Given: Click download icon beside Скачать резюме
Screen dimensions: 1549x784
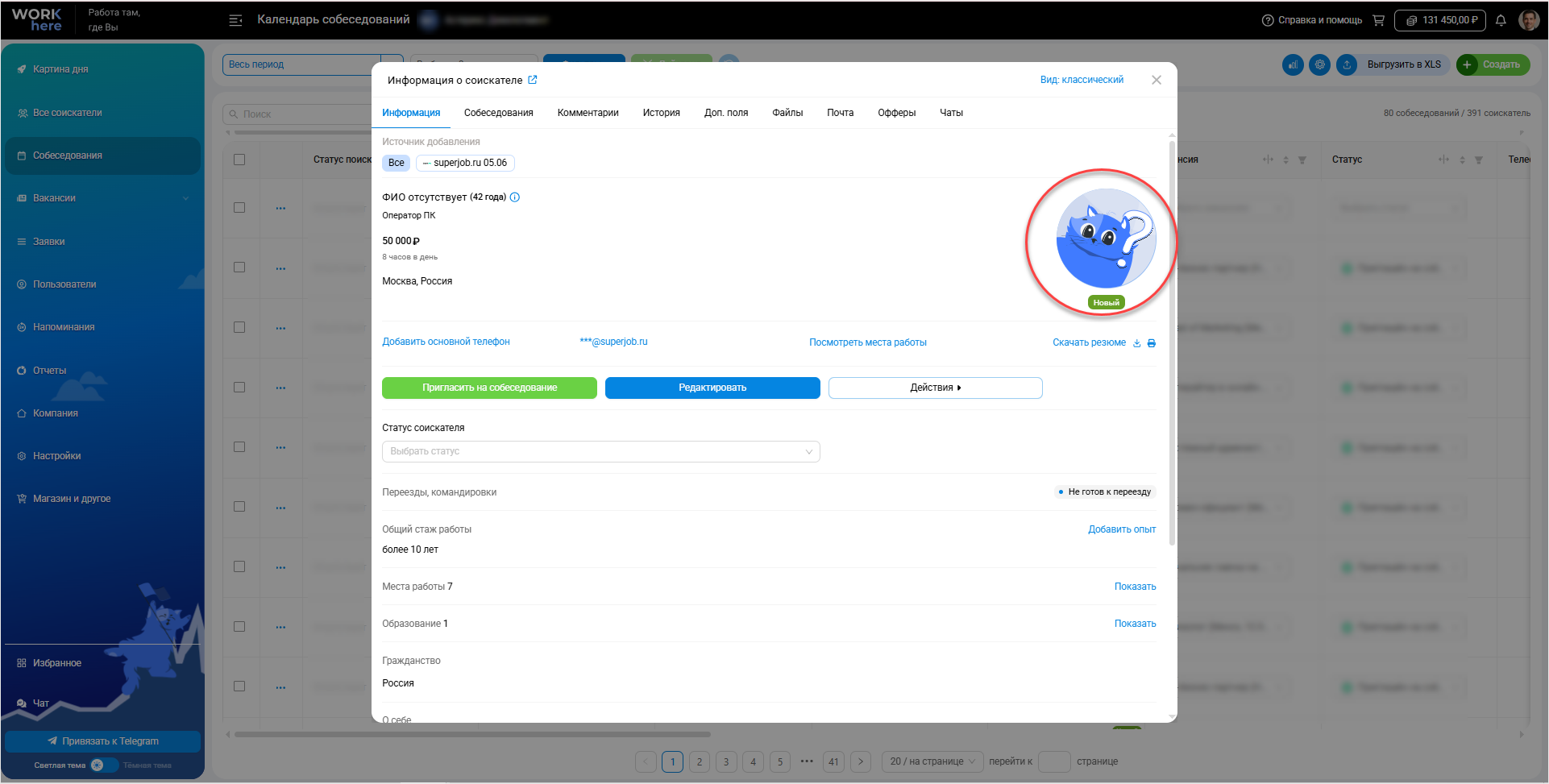Looking at the screenshot, I should click(1136, 343).
